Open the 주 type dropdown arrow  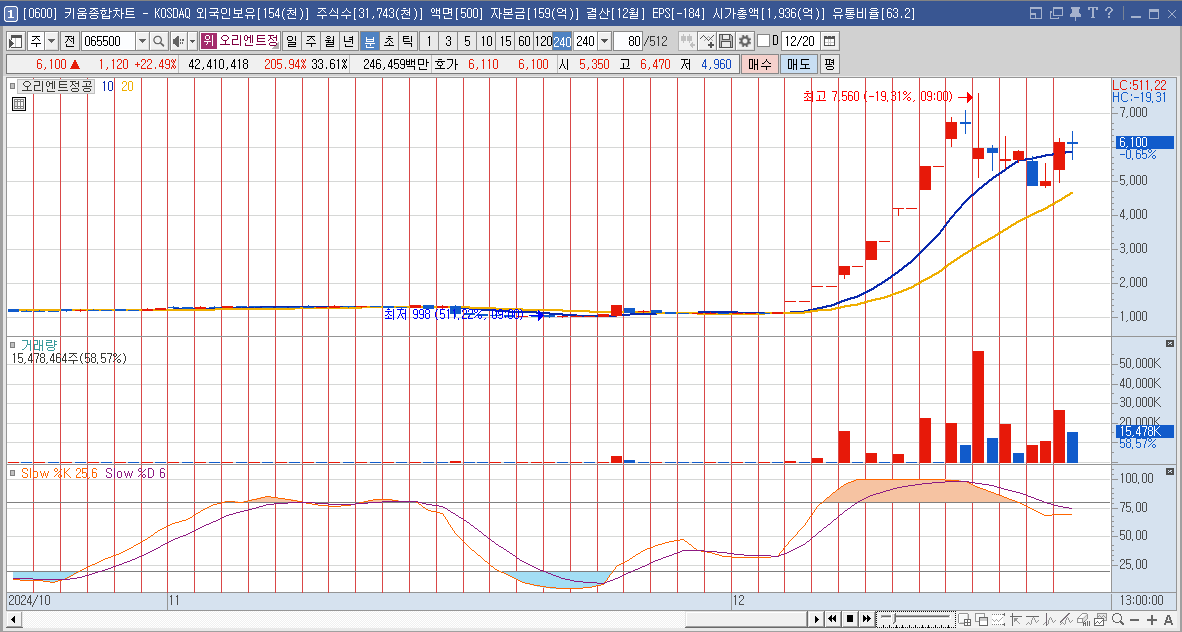tap(51, 41)
